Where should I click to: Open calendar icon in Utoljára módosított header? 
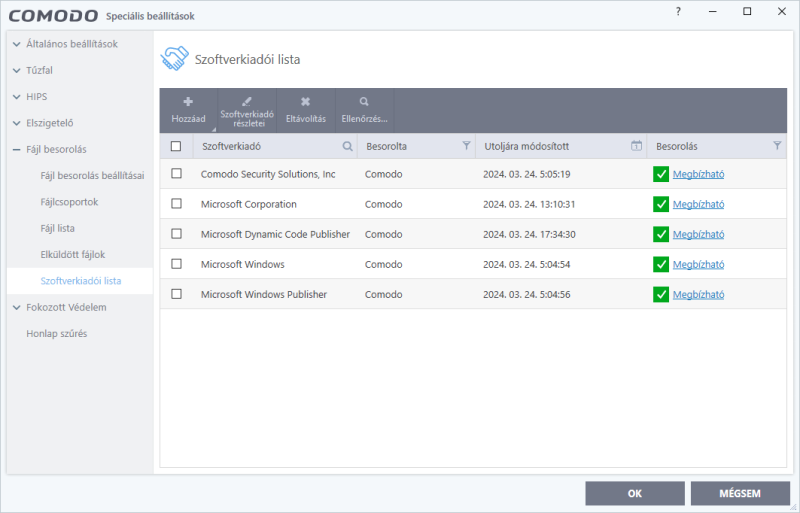pyautogui.click(x=636, y=146)
